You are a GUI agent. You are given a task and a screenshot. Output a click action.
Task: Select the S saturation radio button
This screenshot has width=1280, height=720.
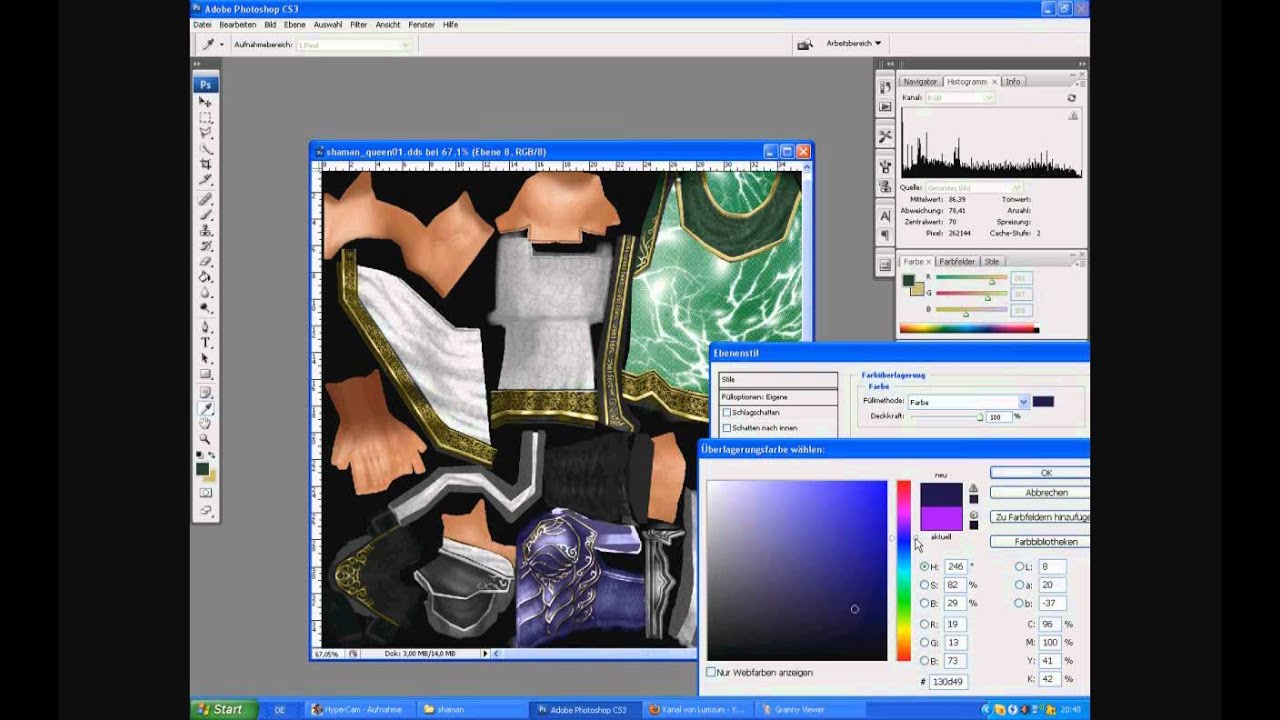924,585
